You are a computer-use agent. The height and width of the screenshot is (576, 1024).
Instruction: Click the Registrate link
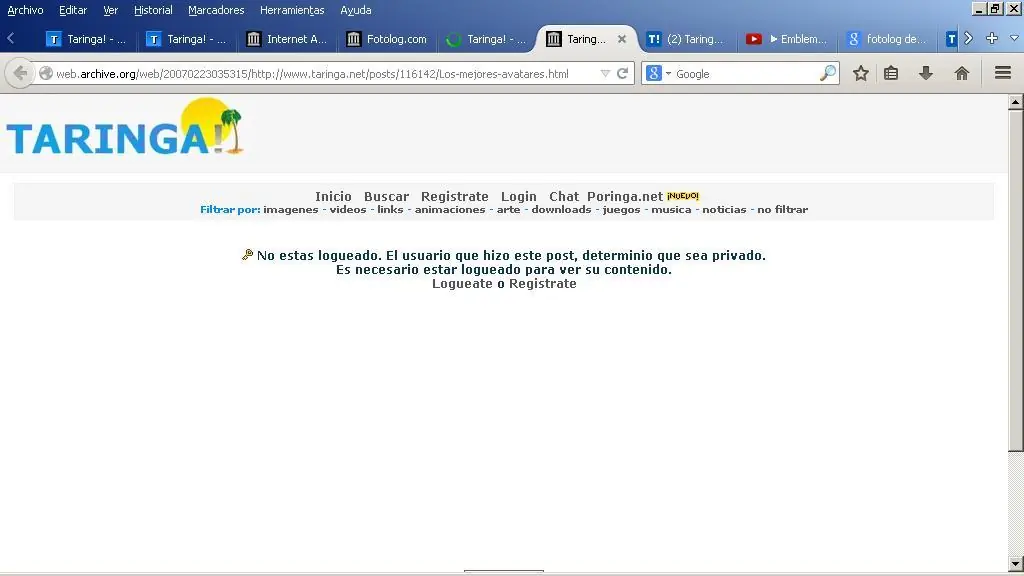tap(455, 196)
